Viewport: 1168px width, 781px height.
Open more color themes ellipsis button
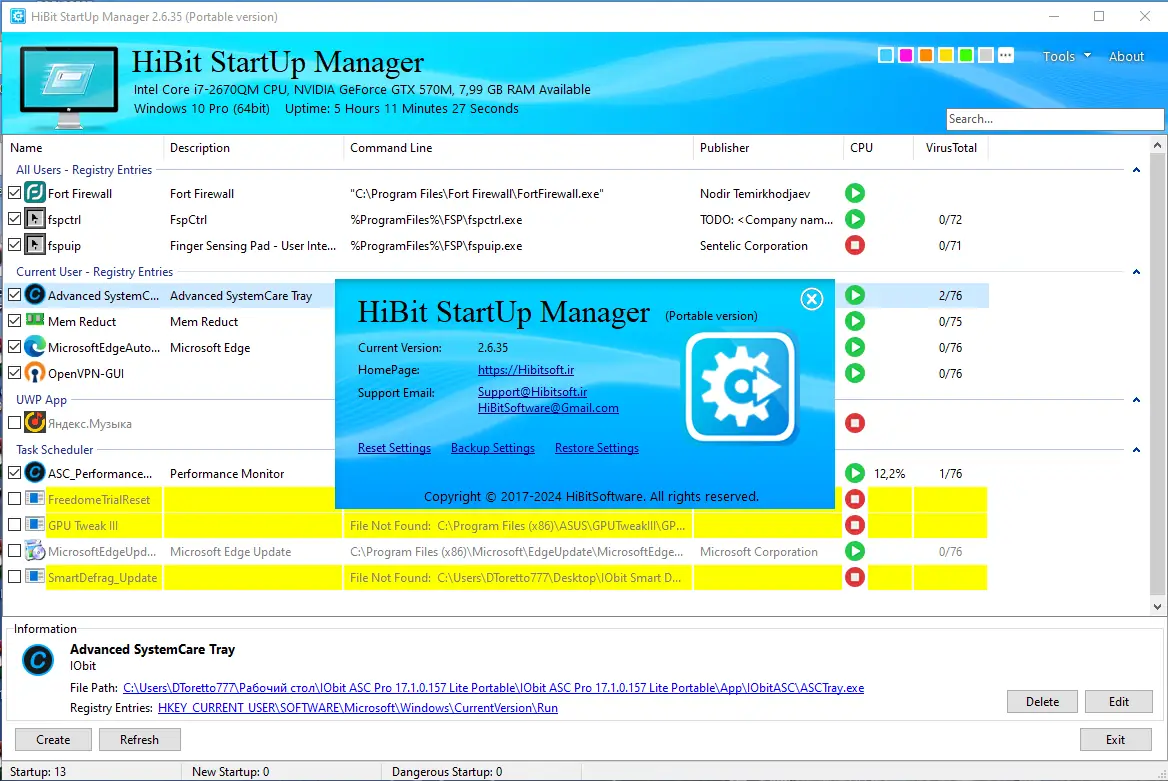(x=1006, y=55)
